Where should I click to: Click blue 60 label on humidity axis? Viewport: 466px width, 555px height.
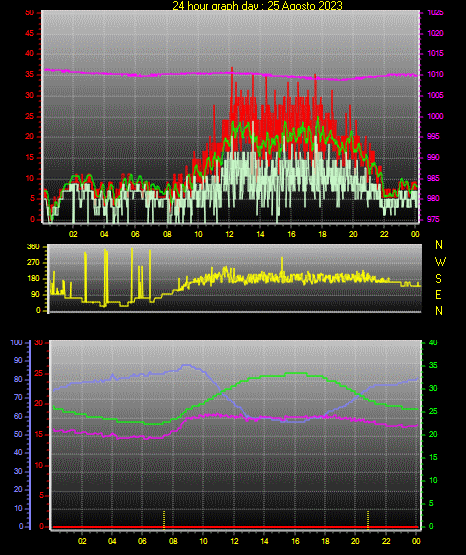[18, 416]
